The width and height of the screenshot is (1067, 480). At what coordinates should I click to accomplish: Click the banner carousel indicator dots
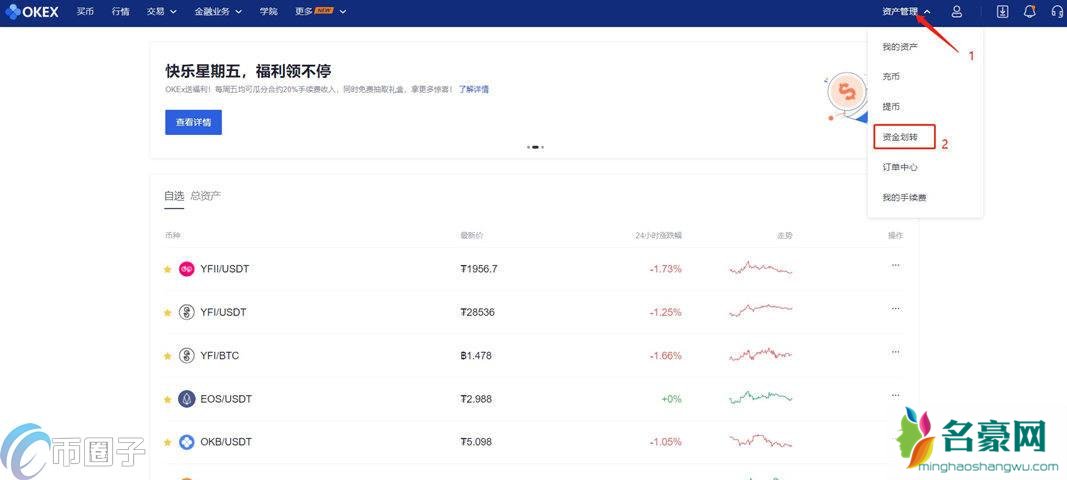click(x=536, y=147)
